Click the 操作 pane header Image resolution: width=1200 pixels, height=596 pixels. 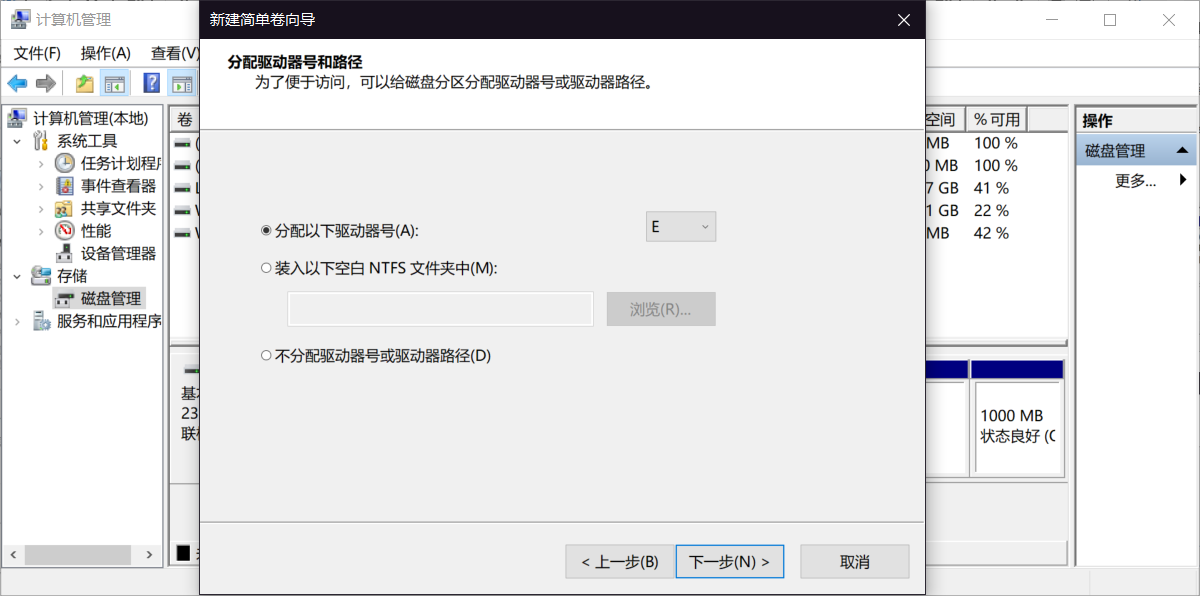coord(1135,120)
